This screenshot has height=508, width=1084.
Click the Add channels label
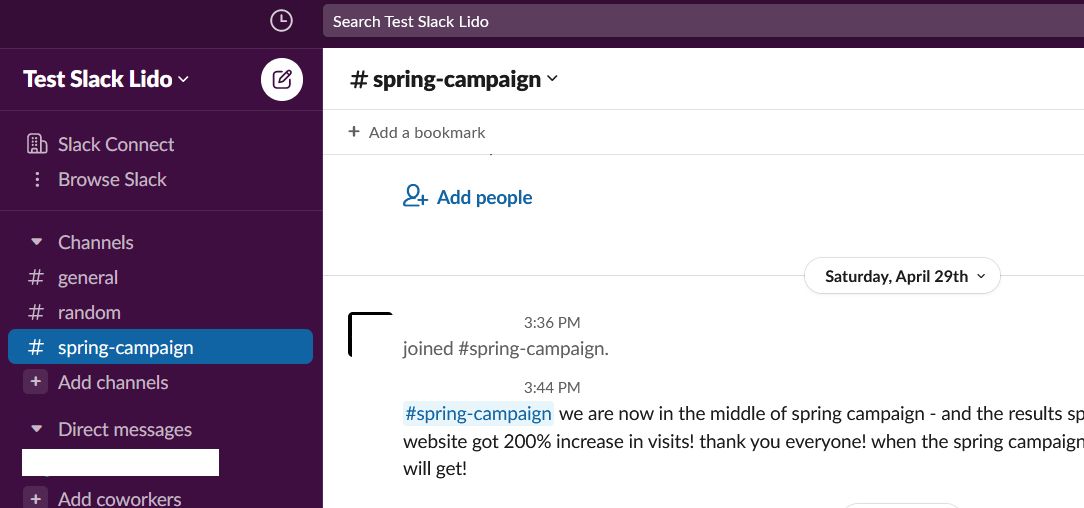coord(113,382)
